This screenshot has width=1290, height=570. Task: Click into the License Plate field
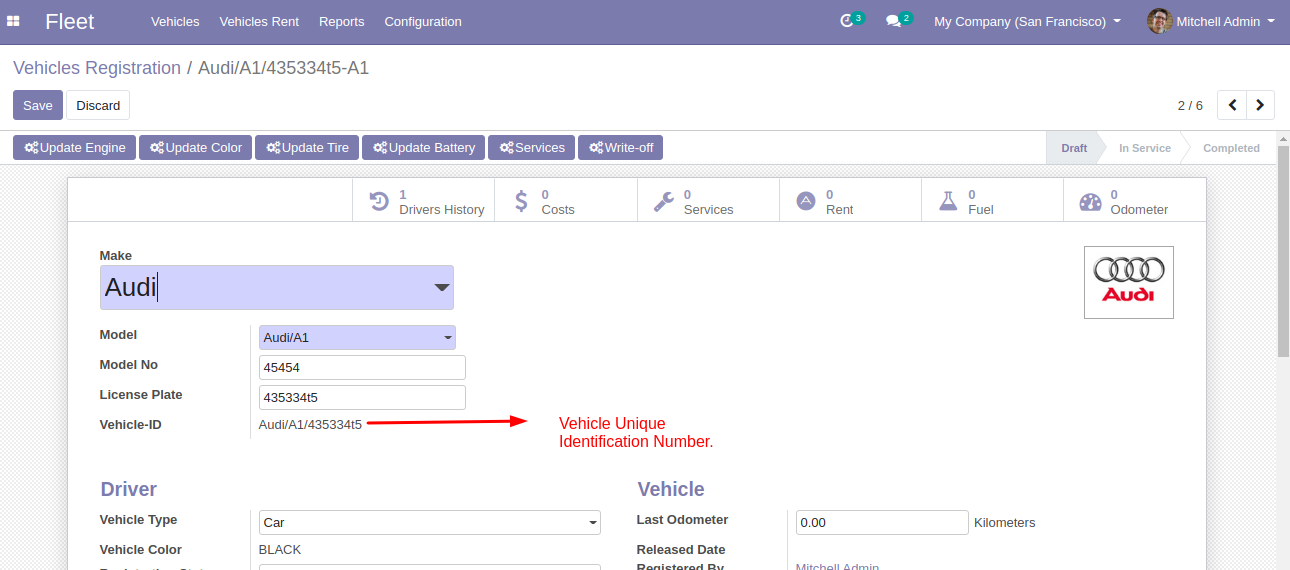point(362,398)
